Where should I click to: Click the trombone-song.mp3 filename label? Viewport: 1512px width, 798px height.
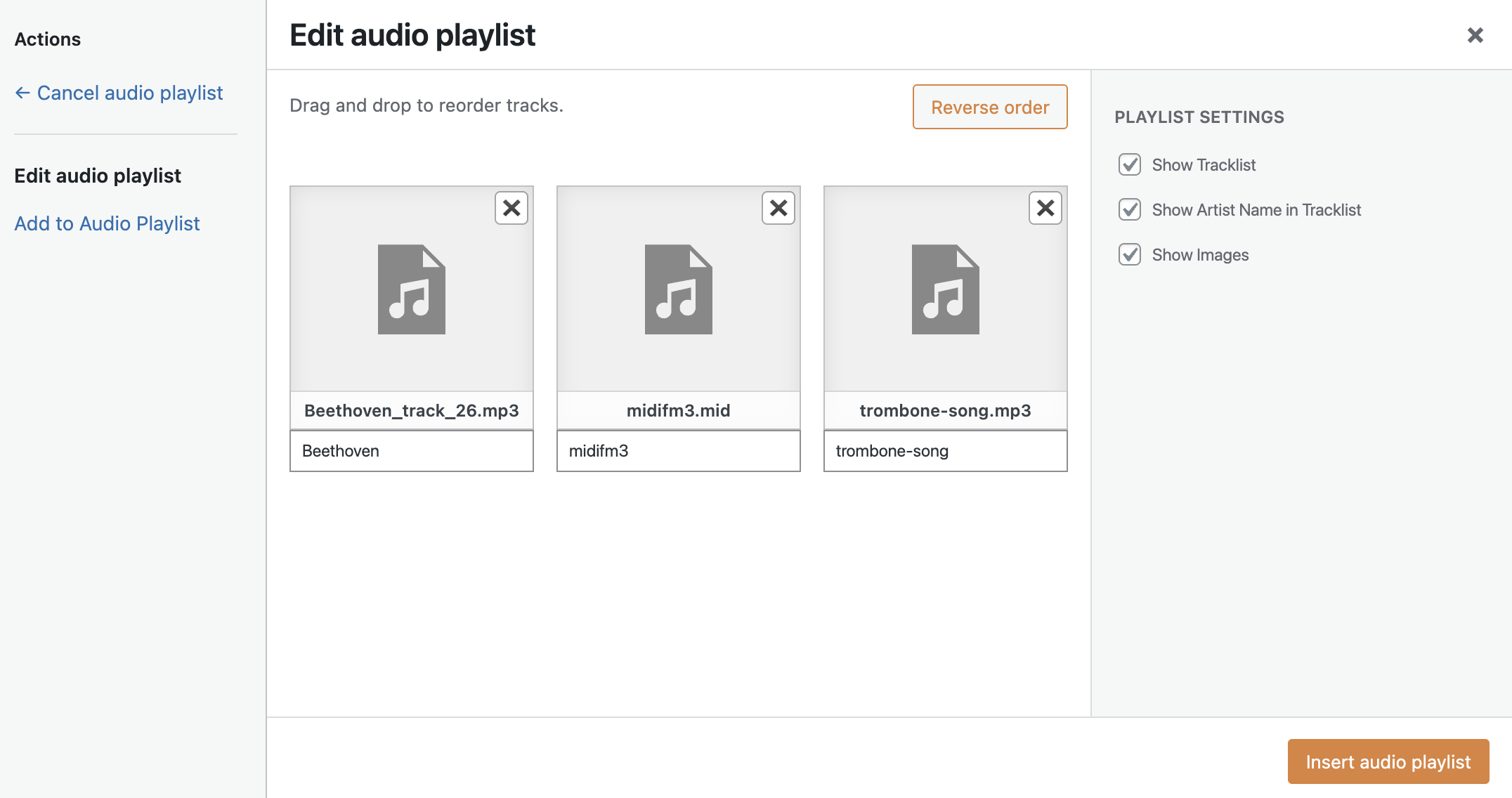(x=946, y=410)
